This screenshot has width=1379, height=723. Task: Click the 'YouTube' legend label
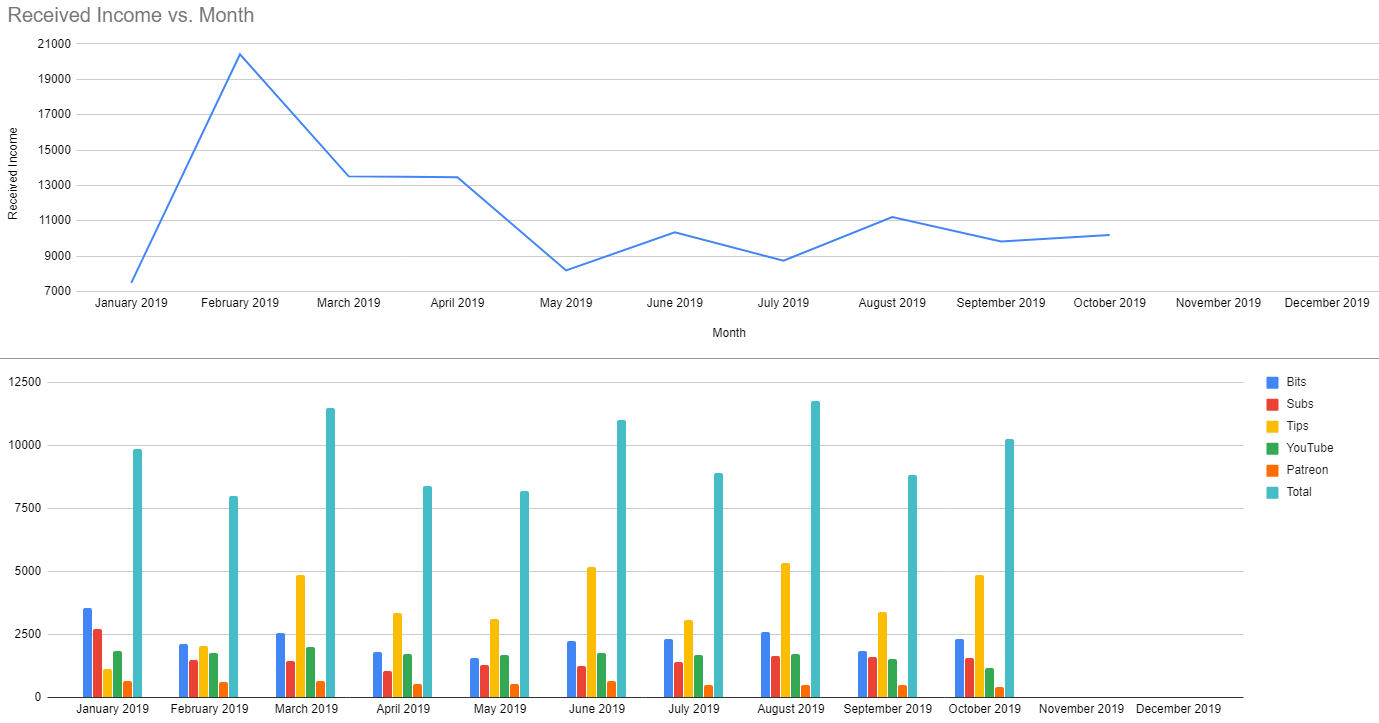tap(1310, 448)
